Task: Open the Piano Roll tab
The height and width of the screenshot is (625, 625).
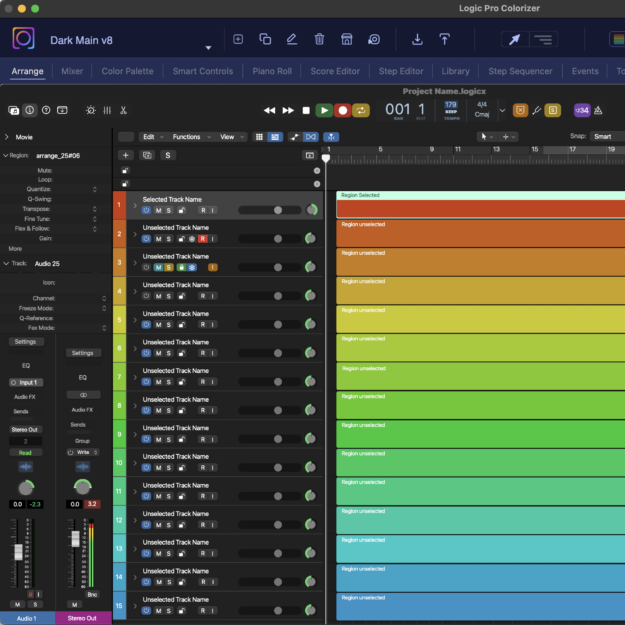Action: [272, 71]
